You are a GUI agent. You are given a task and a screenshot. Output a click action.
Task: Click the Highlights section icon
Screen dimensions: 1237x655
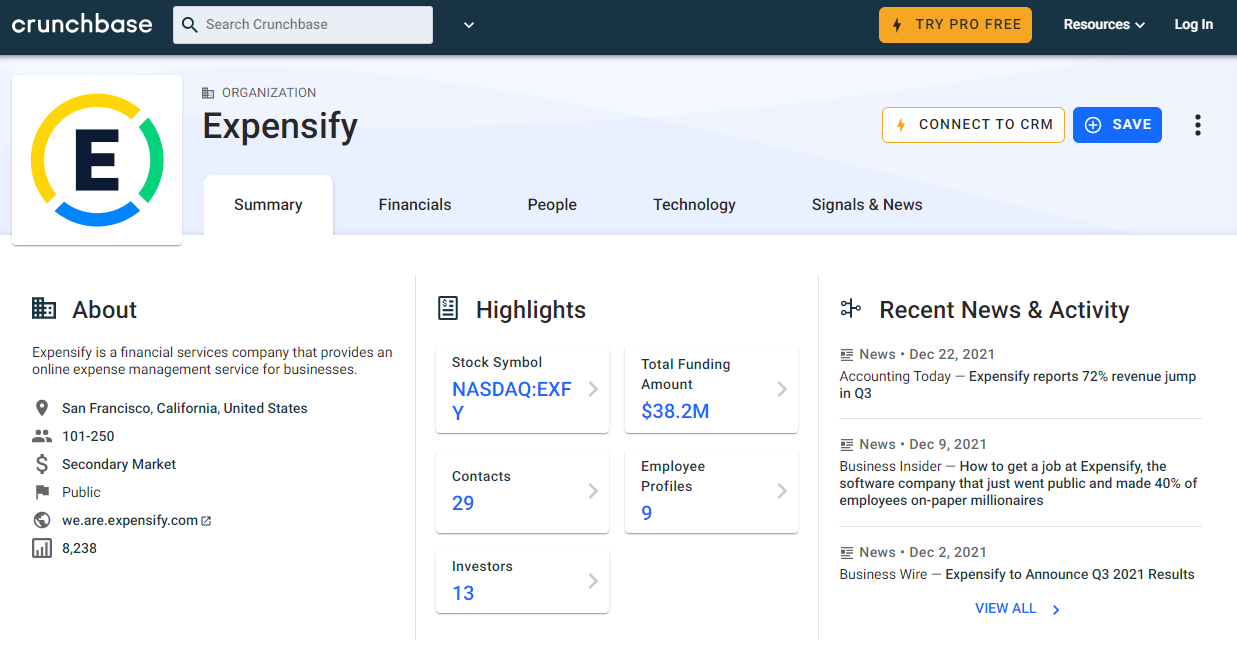coord(448,309)
